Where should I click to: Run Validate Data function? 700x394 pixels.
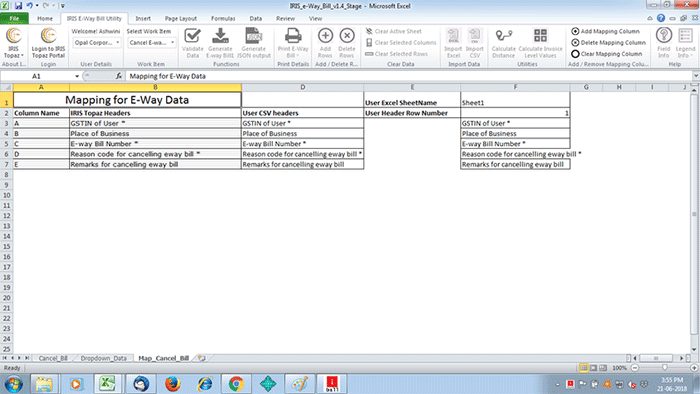[192, 43]
